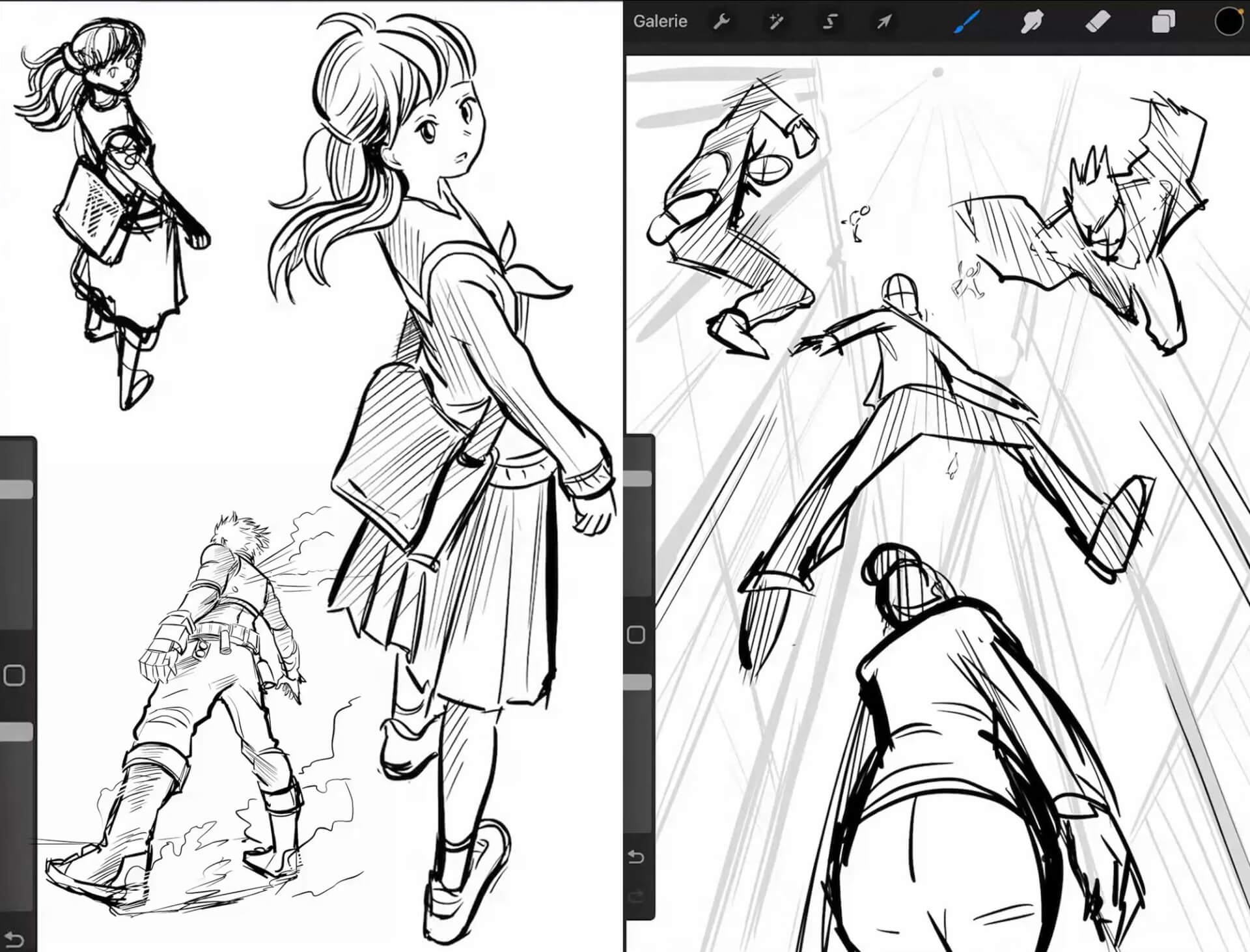The image size is (1250, 952).
Task: Open the black color swatch picker
Action: [1229, 22]
